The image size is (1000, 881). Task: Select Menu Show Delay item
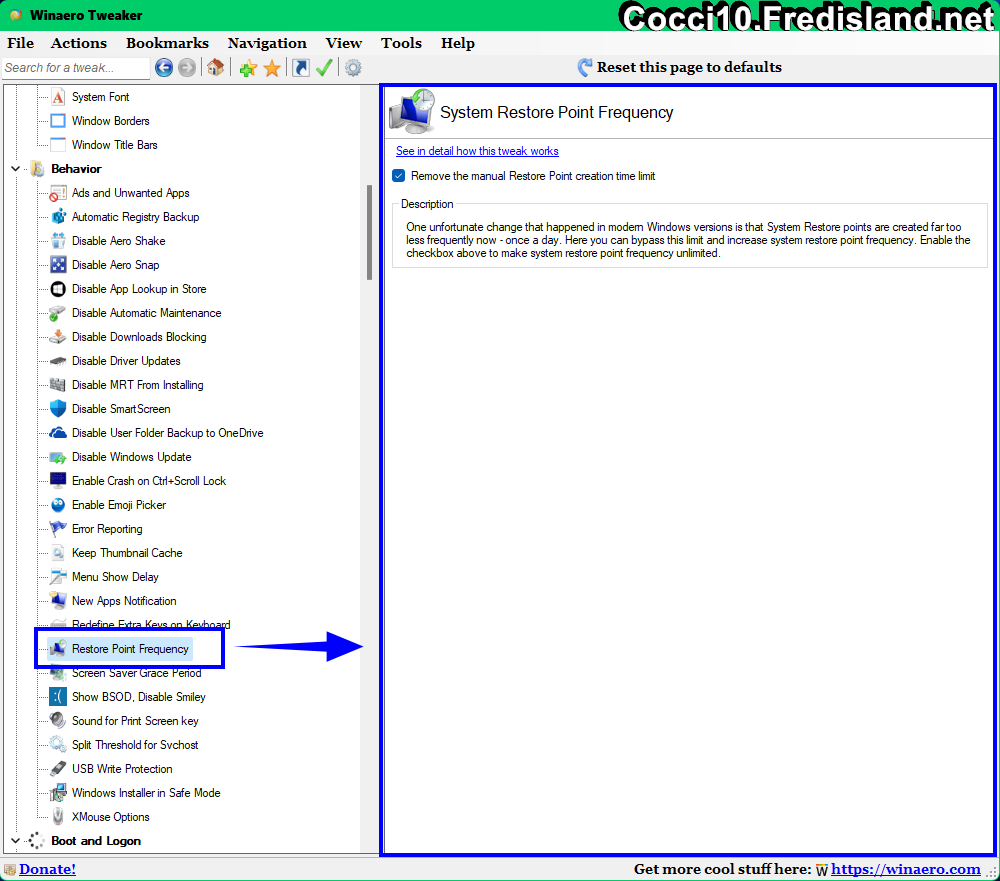point(115,577)
